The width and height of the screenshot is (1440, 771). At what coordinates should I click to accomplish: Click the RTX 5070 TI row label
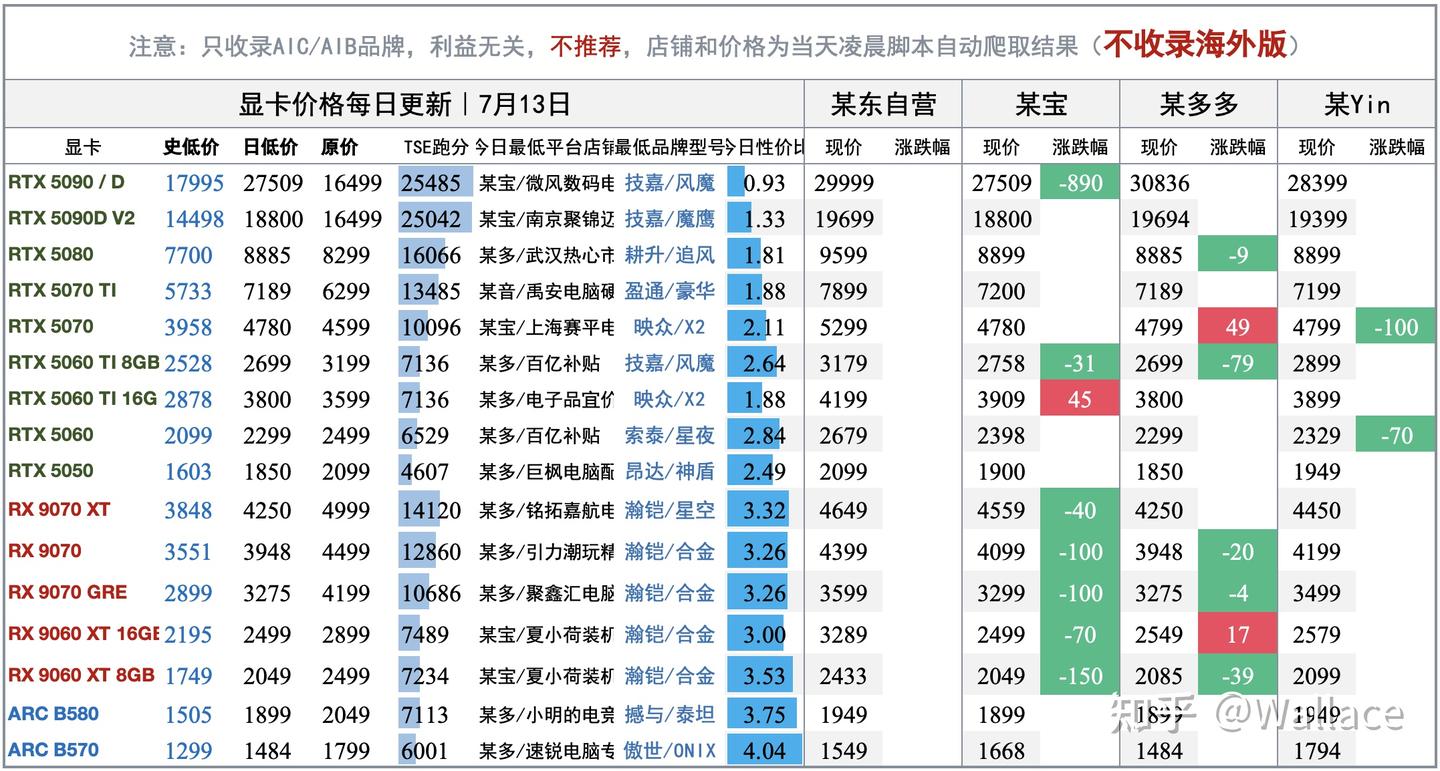coord(62,290)
